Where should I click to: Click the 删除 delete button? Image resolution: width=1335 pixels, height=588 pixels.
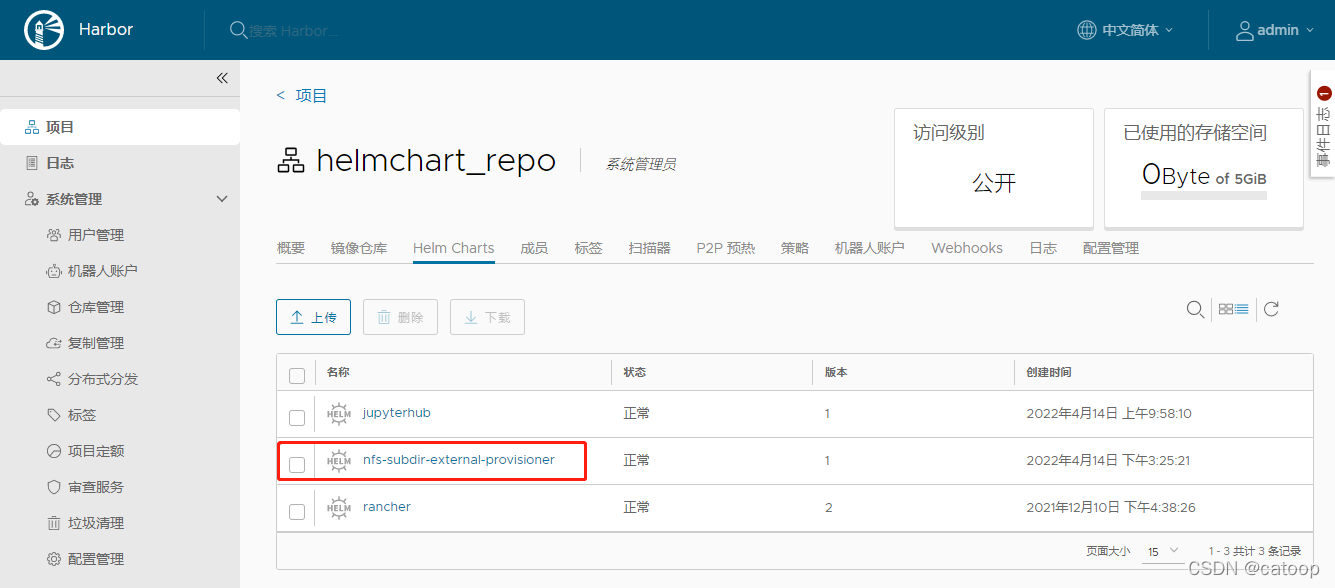(401, 317)
